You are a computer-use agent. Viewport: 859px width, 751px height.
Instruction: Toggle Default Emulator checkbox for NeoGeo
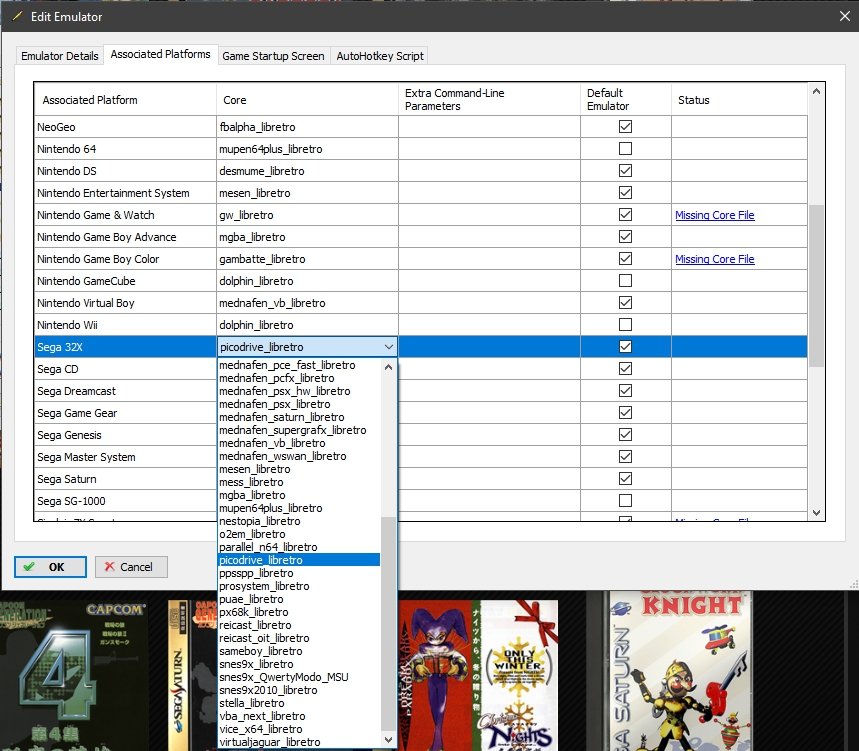coord(625,127)
